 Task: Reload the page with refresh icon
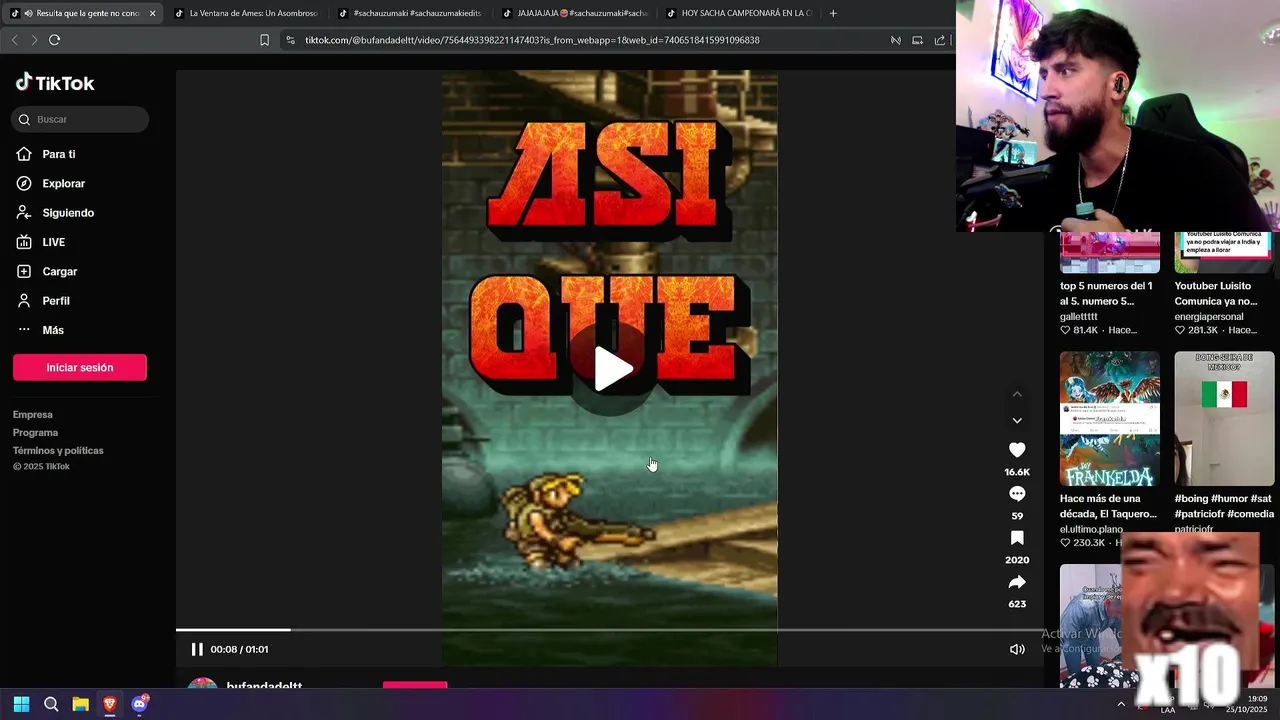coord(54,40)
